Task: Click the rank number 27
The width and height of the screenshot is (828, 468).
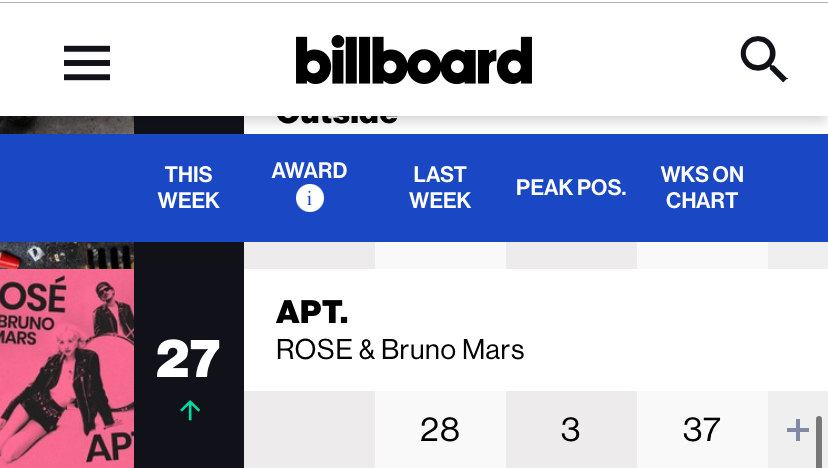Action: pos(188,359)
